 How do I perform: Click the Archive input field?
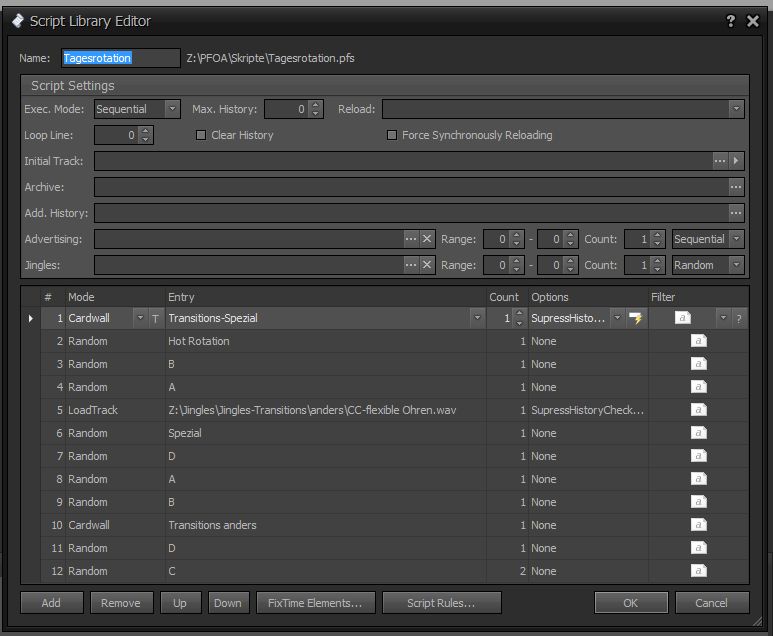pyautogui.click(x=411, y=187)
